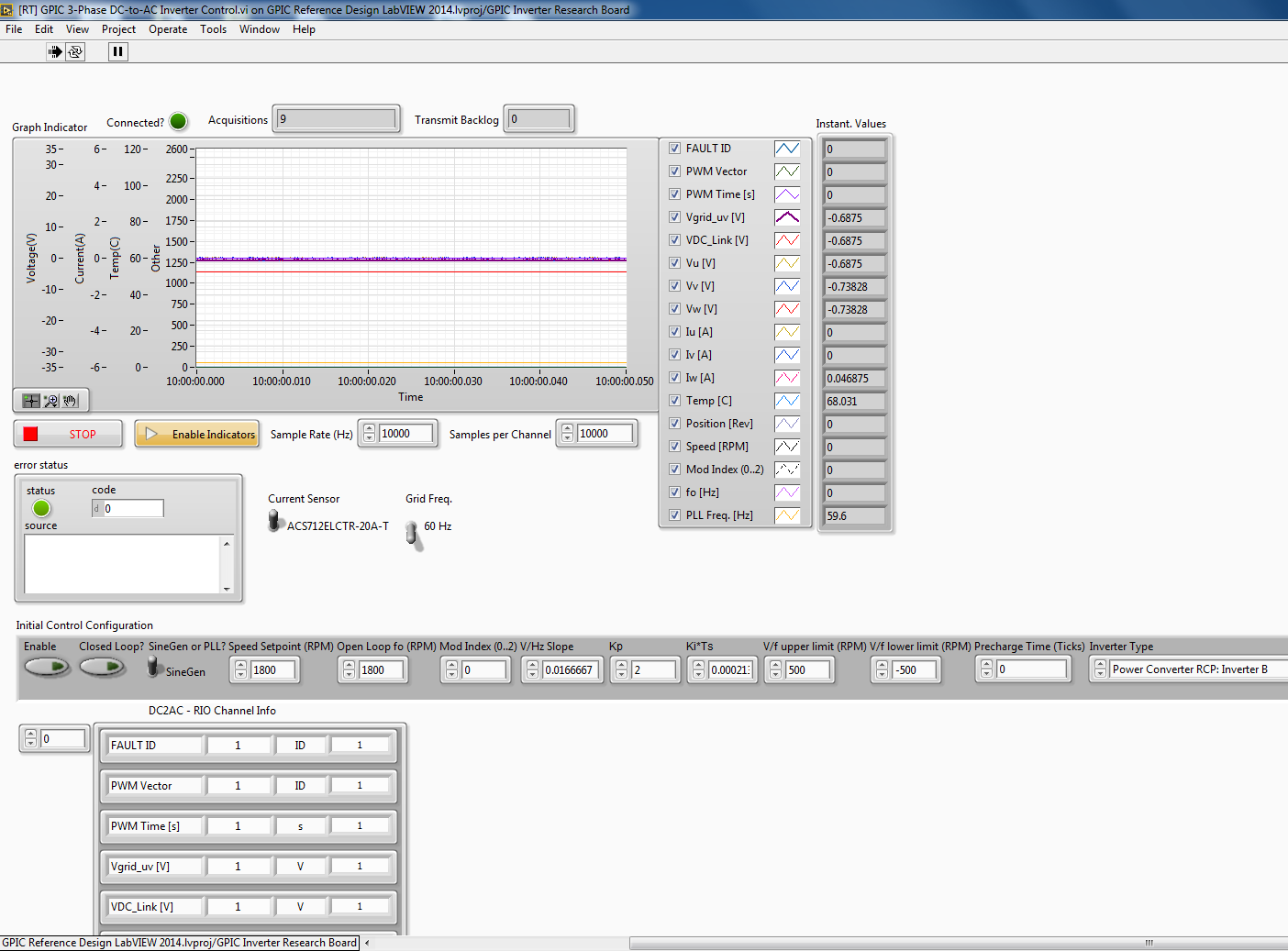Open the Operate menu
The height and width of the screenshot is (951, 1288).
coord(168,29)
